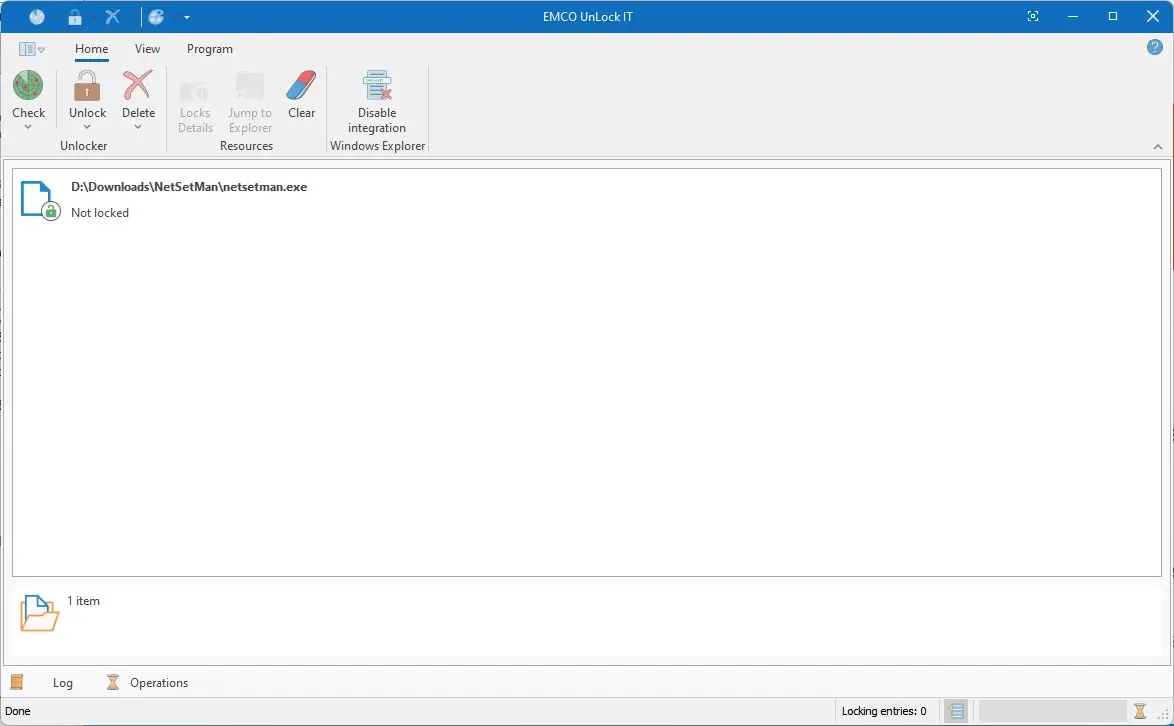Click the Delete red X ribbon icon

pos(138,85)
